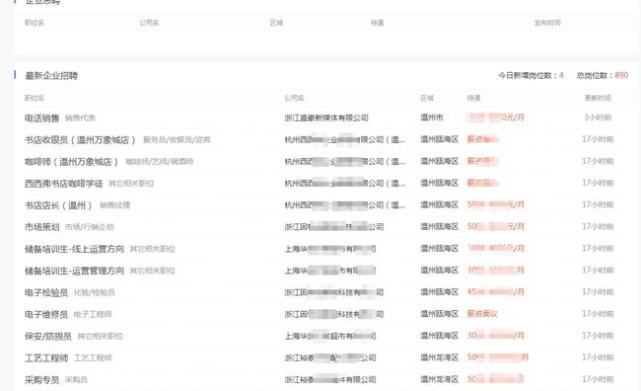The image size is (641, 391).
Task: Open the 电话销售 job listing
Action: pyautogui.click(x=42, y=118)
